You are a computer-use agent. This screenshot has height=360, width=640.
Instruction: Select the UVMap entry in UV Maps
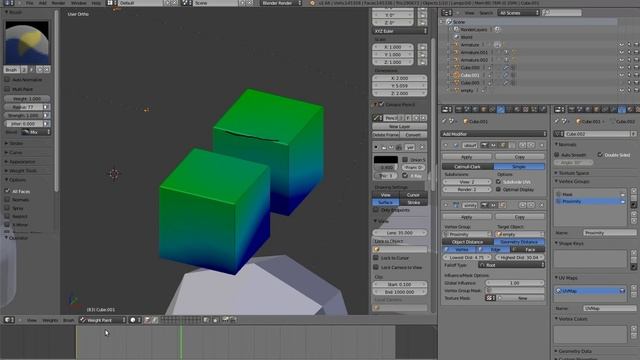pos(590,291)
